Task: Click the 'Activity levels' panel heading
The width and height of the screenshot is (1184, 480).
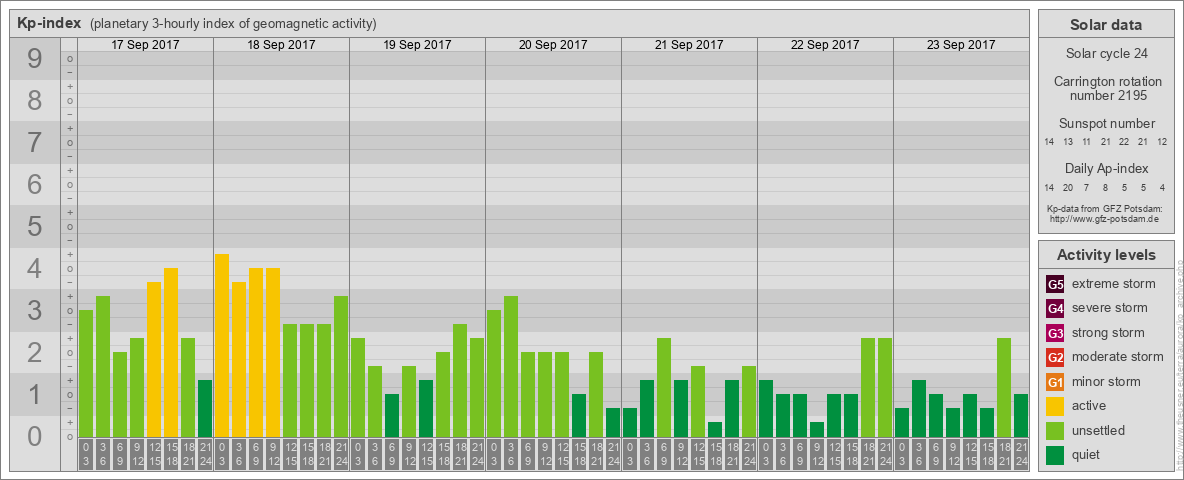Action: pos(1106,255)
